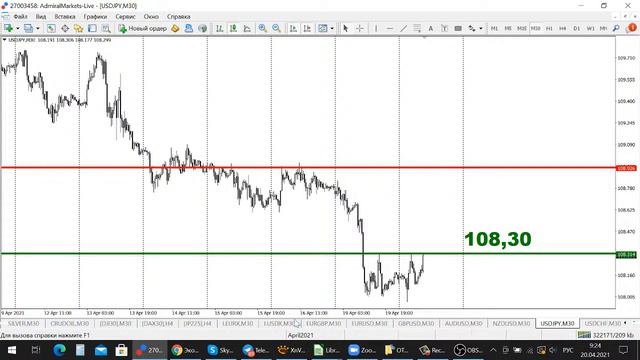This screenshot has width=640, height=360.
Task: Select the rectangle shape tool
Action: click(458, 28)
